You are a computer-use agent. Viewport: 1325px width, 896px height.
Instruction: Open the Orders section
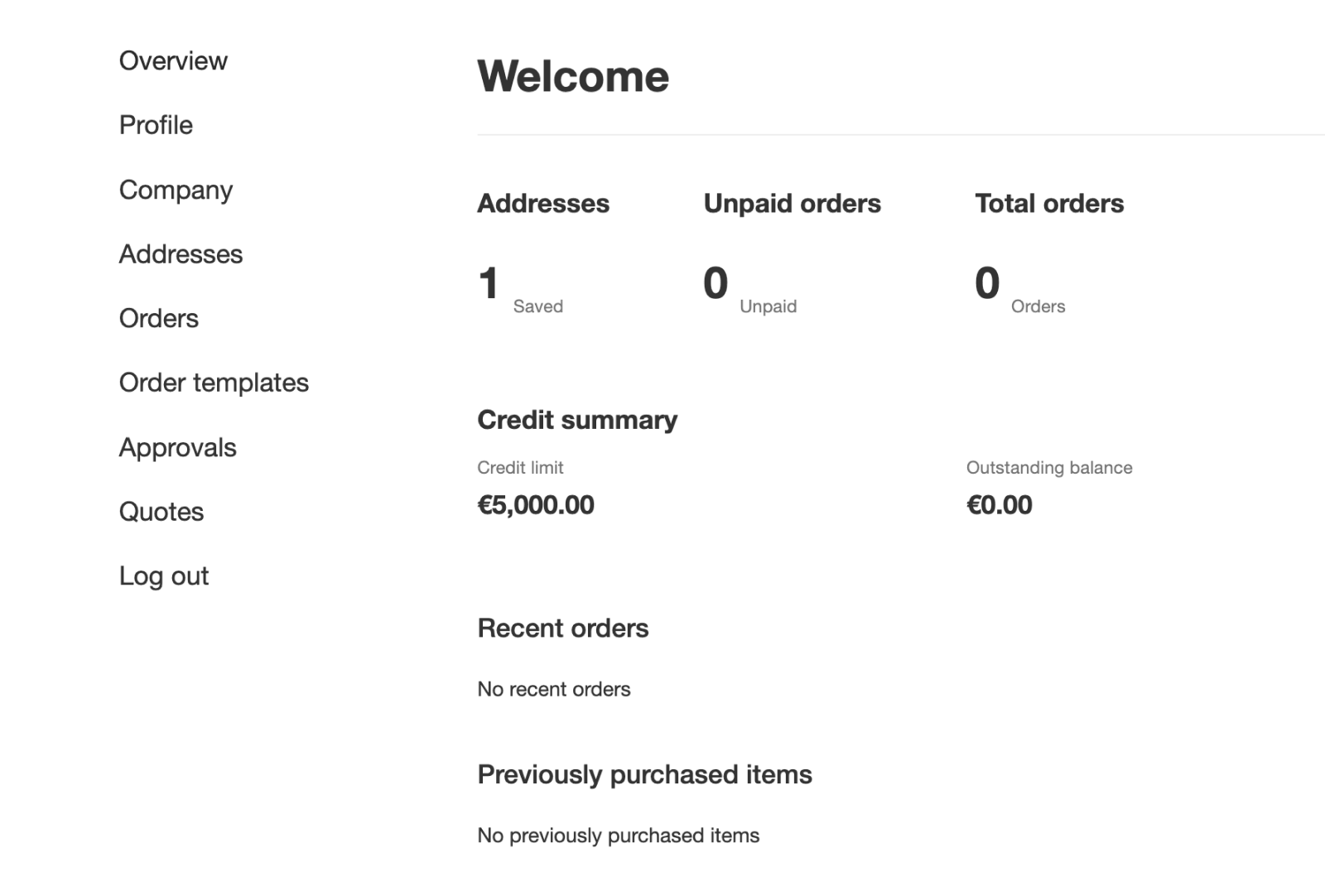158,318
